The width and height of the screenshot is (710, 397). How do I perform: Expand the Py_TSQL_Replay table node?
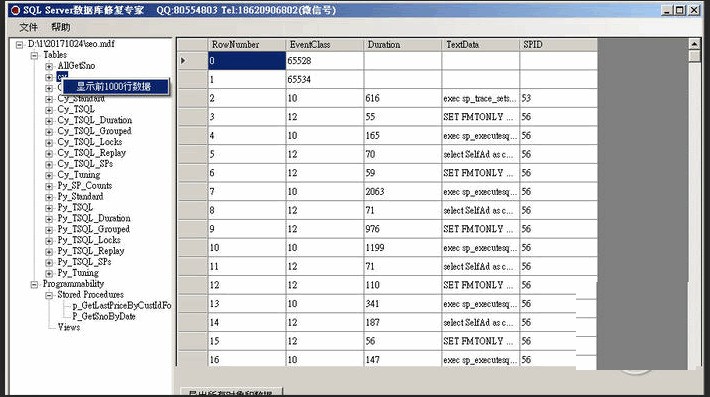tap(49, 252)
